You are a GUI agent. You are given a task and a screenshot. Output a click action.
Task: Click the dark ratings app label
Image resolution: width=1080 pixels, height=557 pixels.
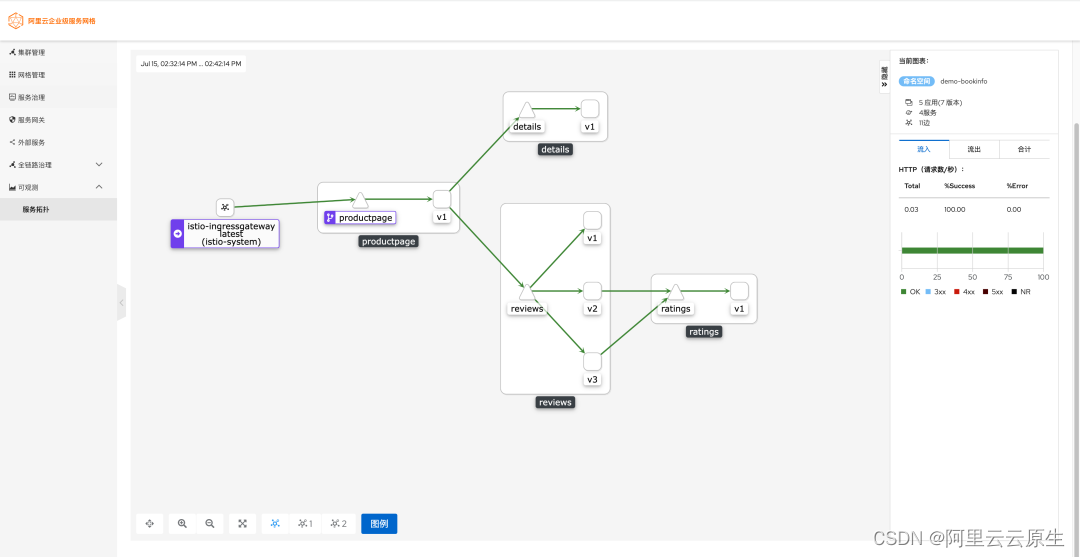(x=703, y=332)
